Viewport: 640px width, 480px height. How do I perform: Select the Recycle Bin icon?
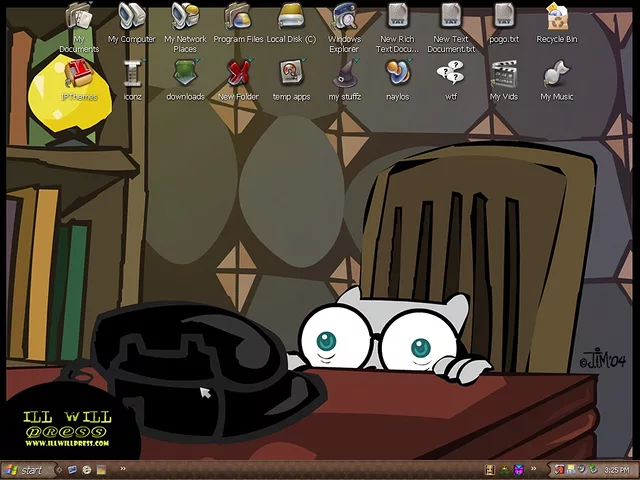click(557, 17)
